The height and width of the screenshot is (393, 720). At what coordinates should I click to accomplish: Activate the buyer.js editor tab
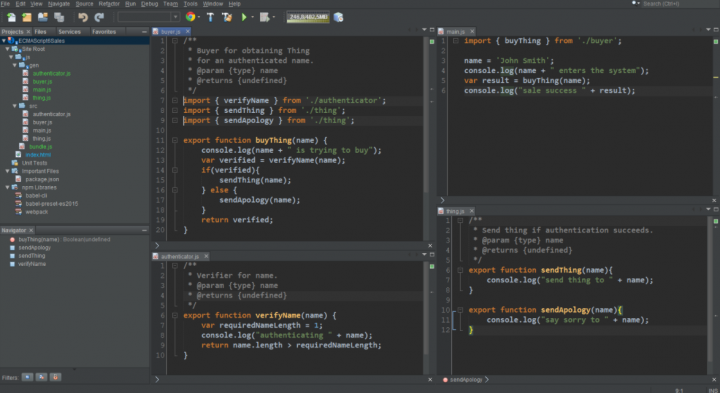click(170, 32)
